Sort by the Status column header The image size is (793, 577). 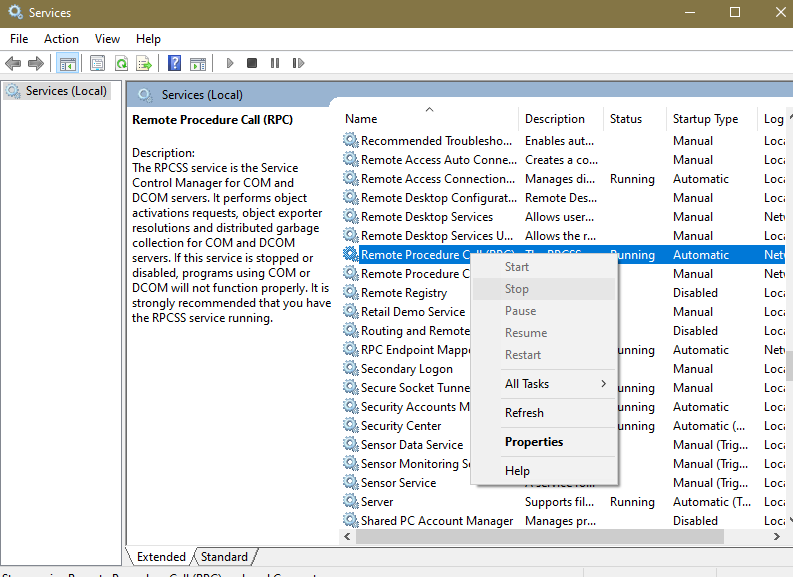point(635,119)
